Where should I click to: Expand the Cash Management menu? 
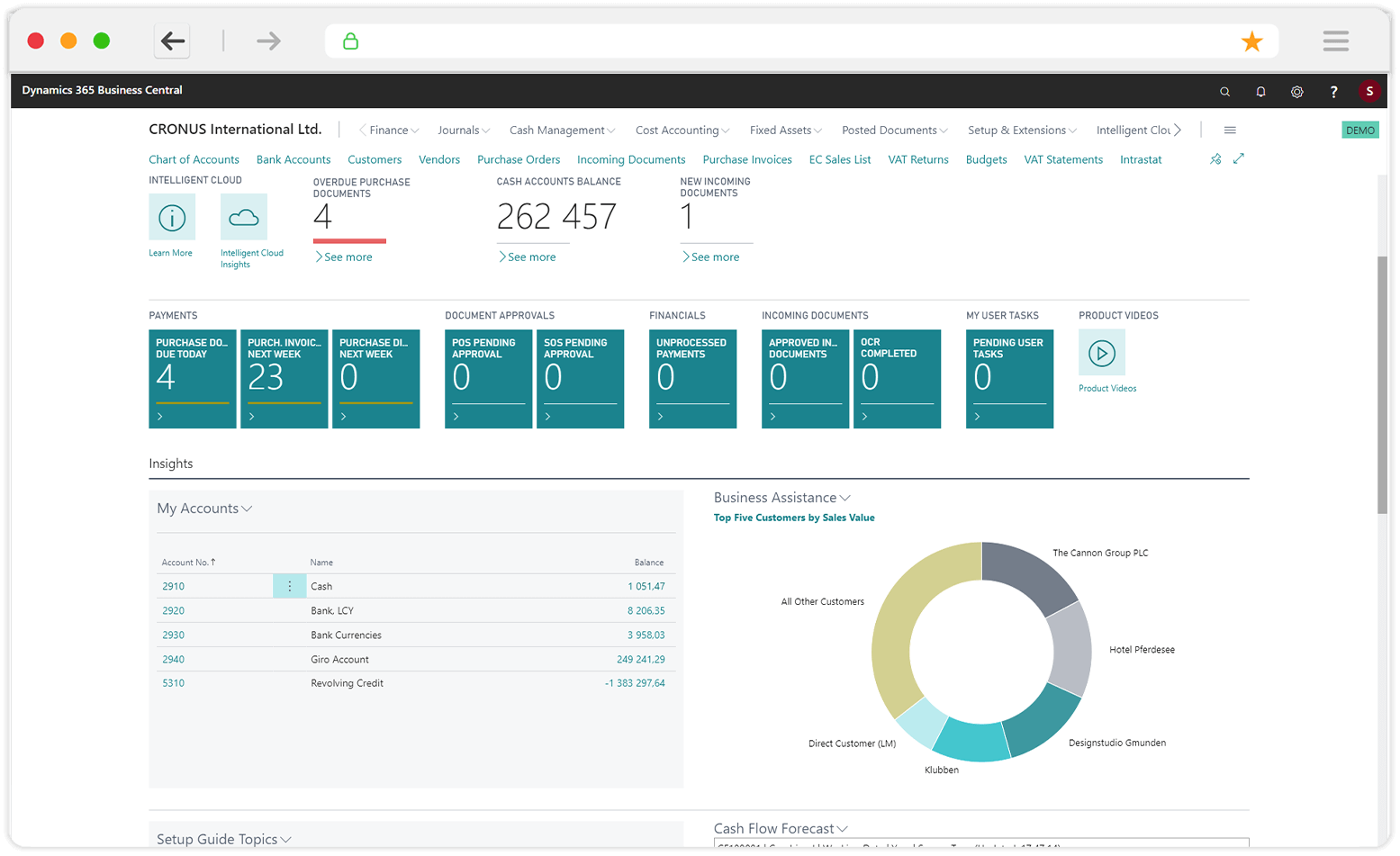pos(562,131)
